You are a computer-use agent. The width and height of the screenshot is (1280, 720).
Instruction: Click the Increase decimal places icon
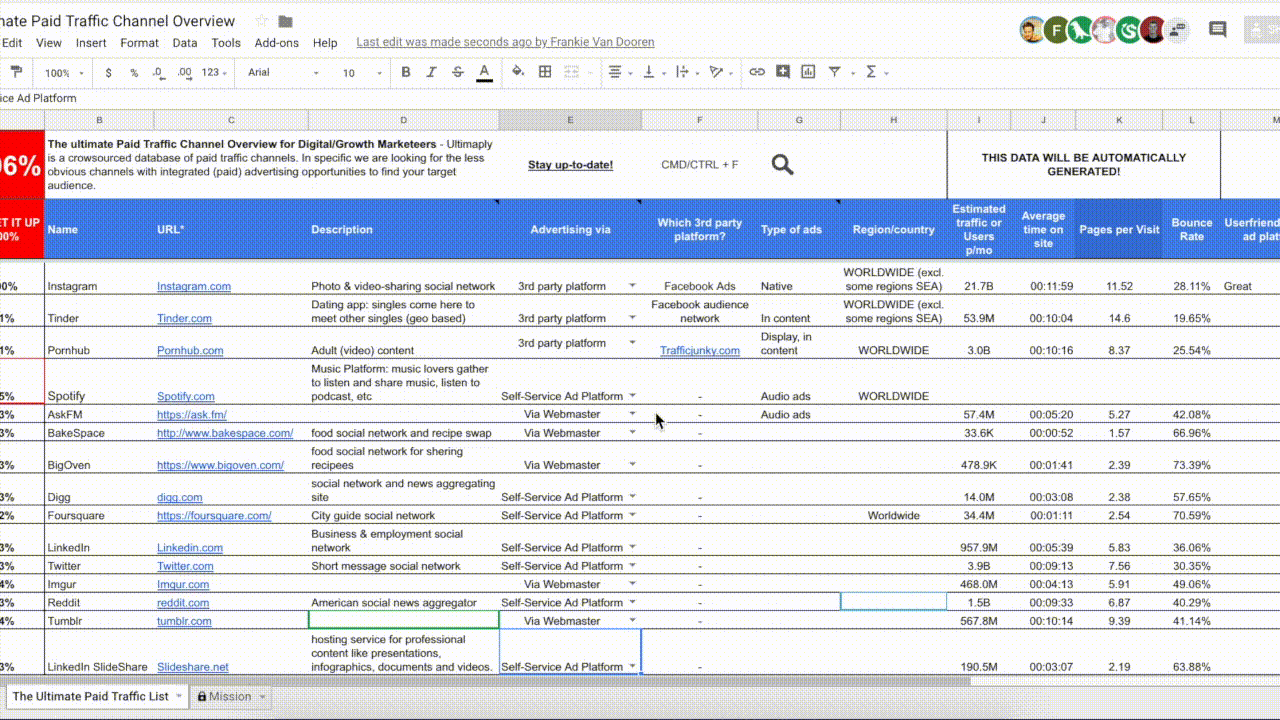click(184, 73)
